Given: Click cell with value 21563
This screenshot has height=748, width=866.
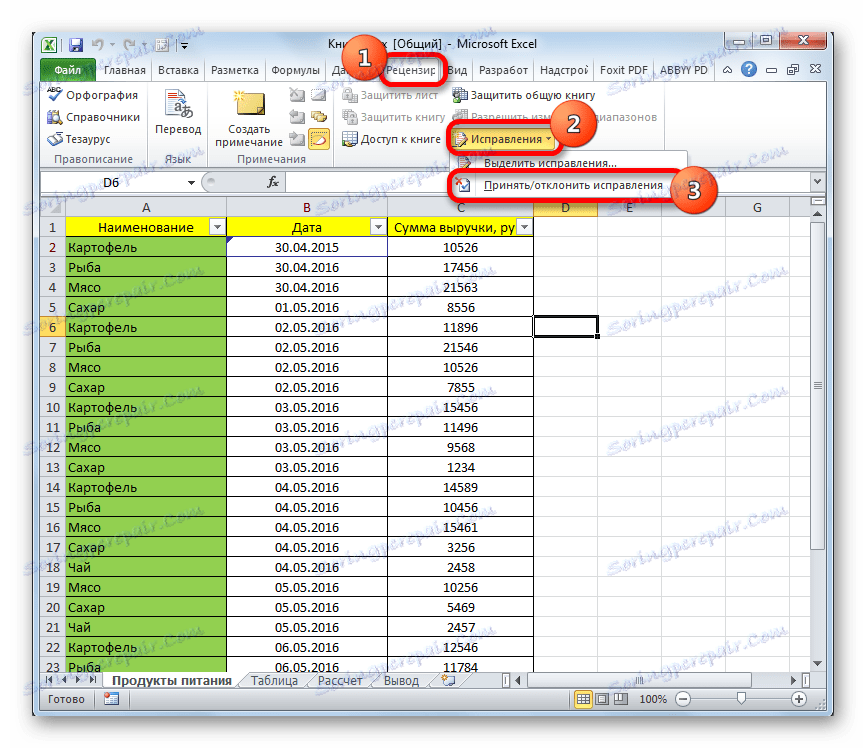Looking at the screenshot, I should [x=461, y=287].
